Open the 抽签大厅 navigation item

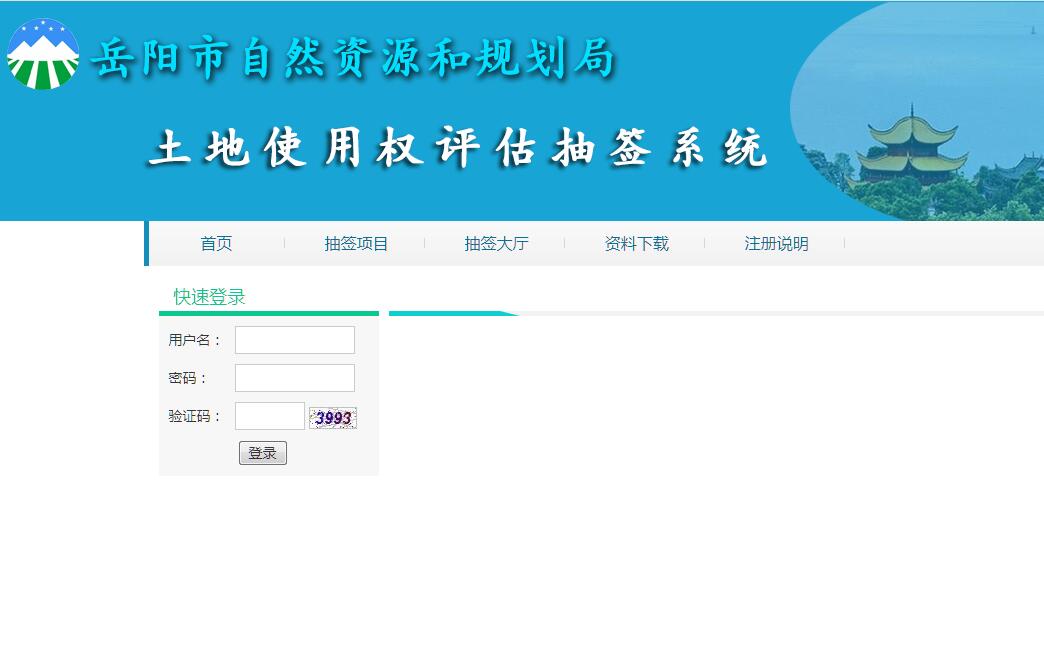[x=496, y=244]
